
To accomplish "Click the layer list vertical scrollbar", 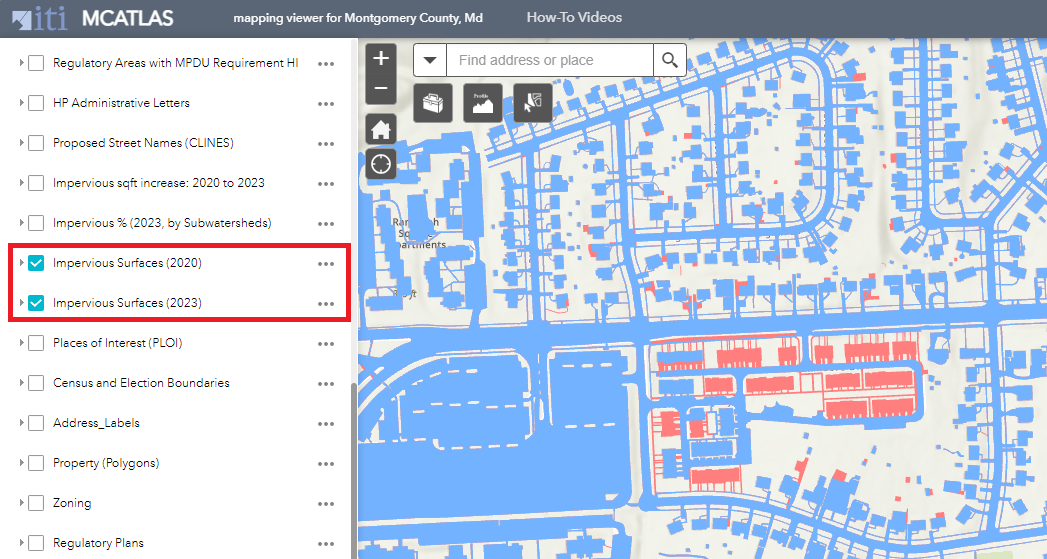I will click(352, 470).
